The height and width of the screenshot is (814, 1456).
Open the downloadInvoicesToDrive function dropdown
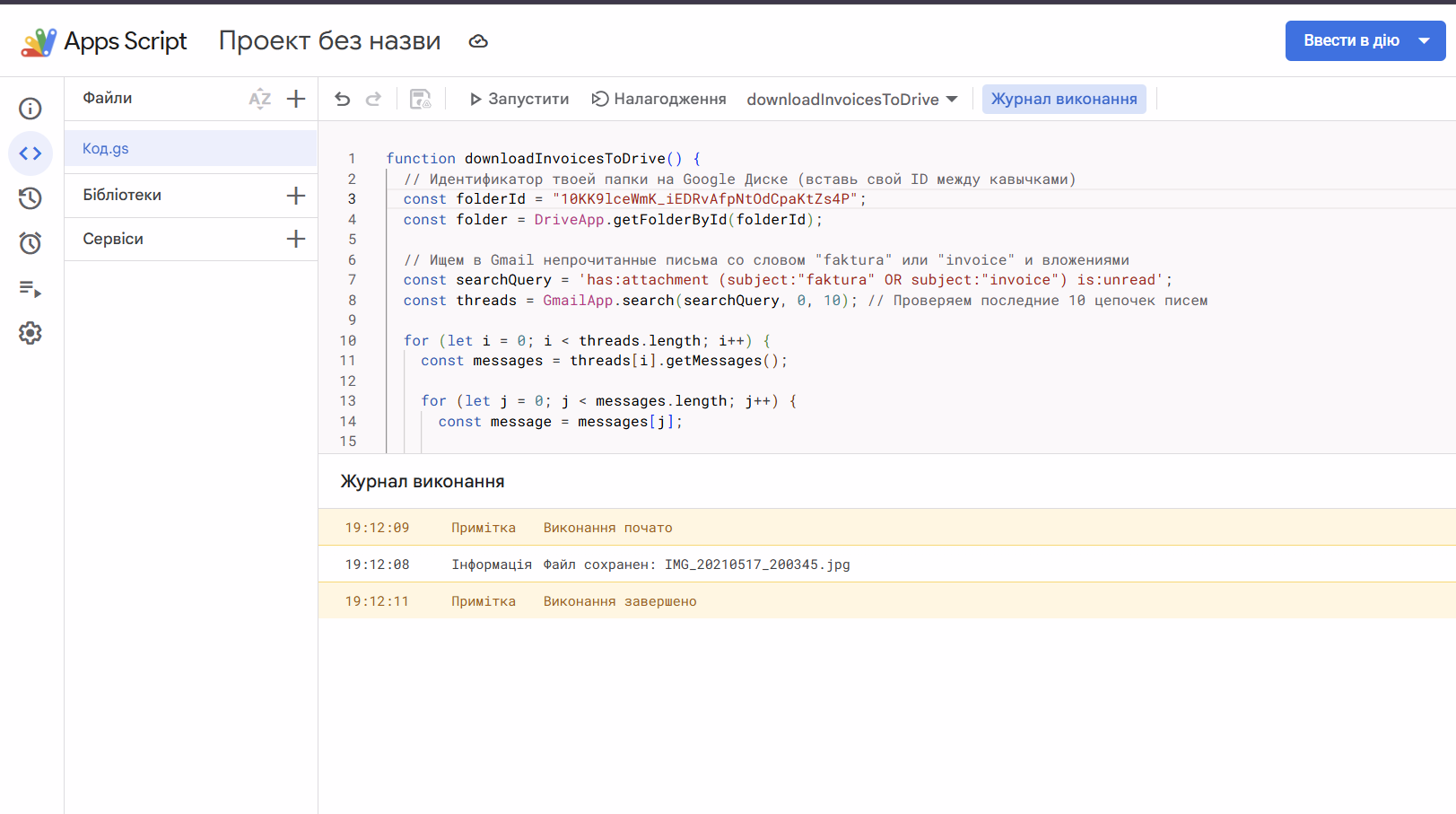[852, 100]
